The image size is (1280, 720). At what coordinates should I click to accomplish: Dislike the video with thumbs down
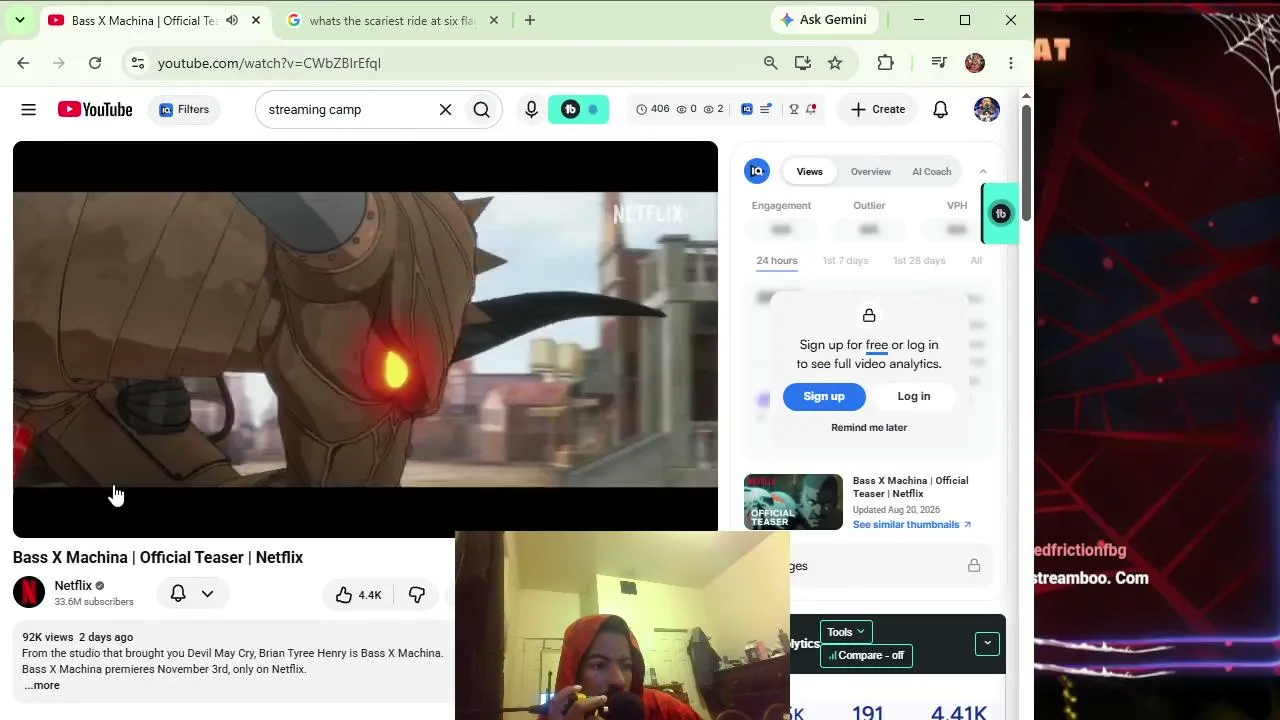(x=417, y=595)
